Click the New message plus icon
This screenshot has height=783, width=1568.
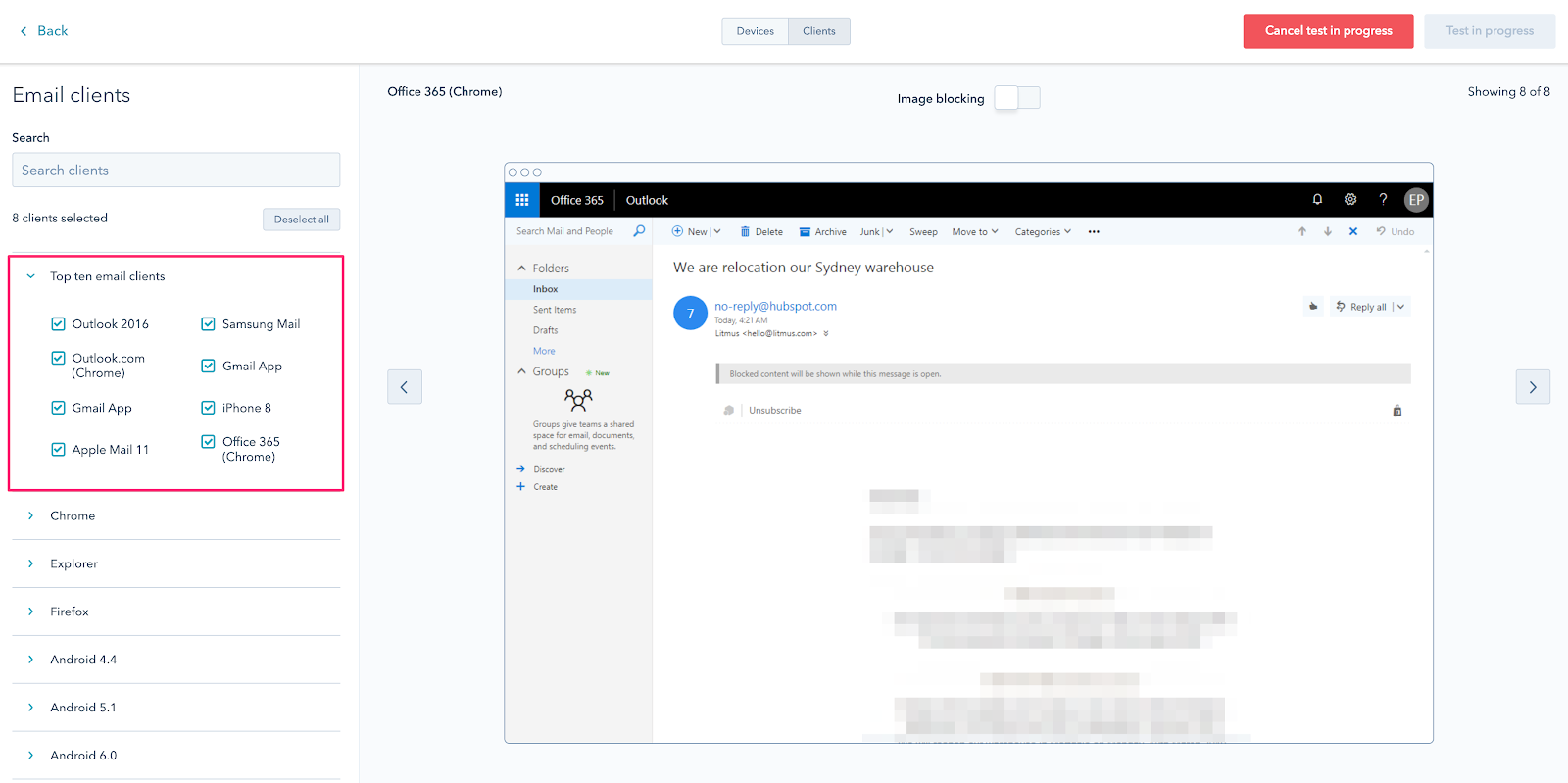click(677, 231)
